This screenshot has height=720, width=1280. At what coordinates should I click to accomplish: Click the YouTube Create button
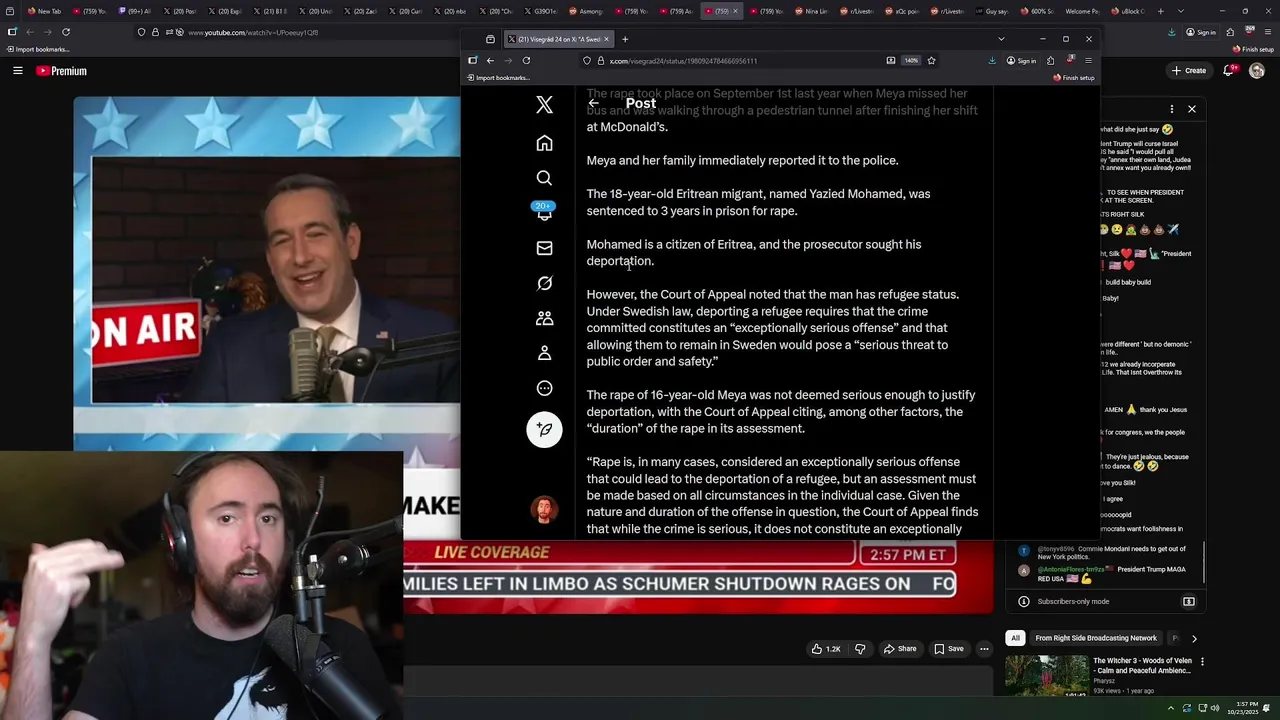[1189, 70]
